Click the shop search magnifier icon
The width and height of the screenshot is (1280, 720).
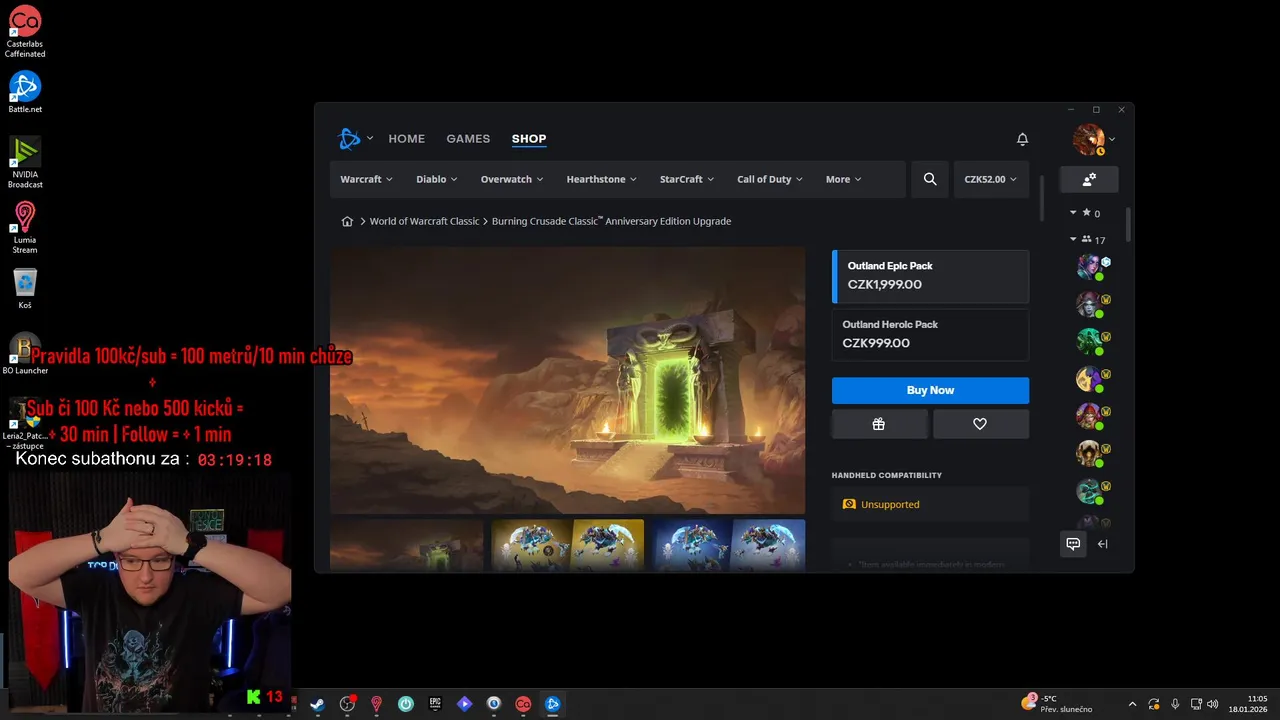coord(930,179)
